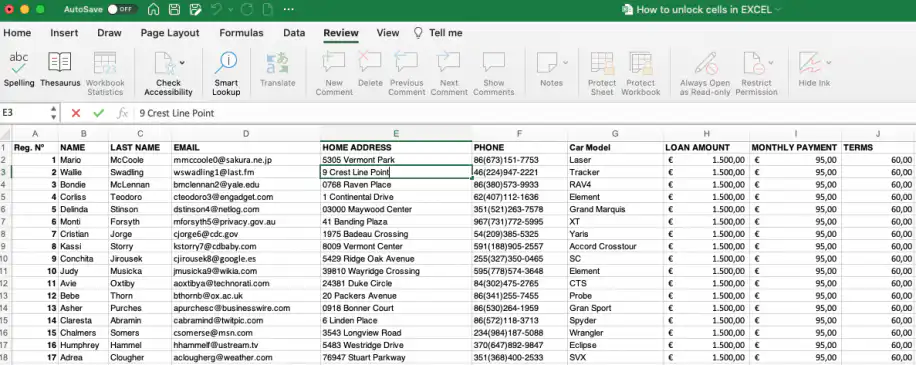Click the Redo icon in title bar
916x365 pixels.
pos(247,9)
